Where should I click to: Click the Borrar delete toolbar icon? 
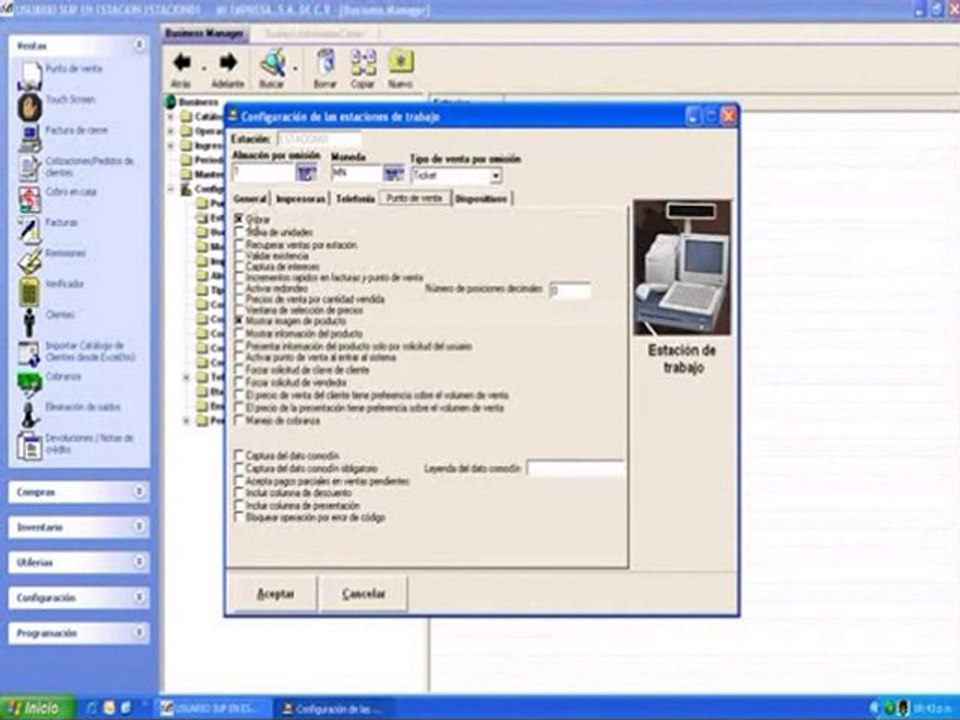tap(326, 62)
